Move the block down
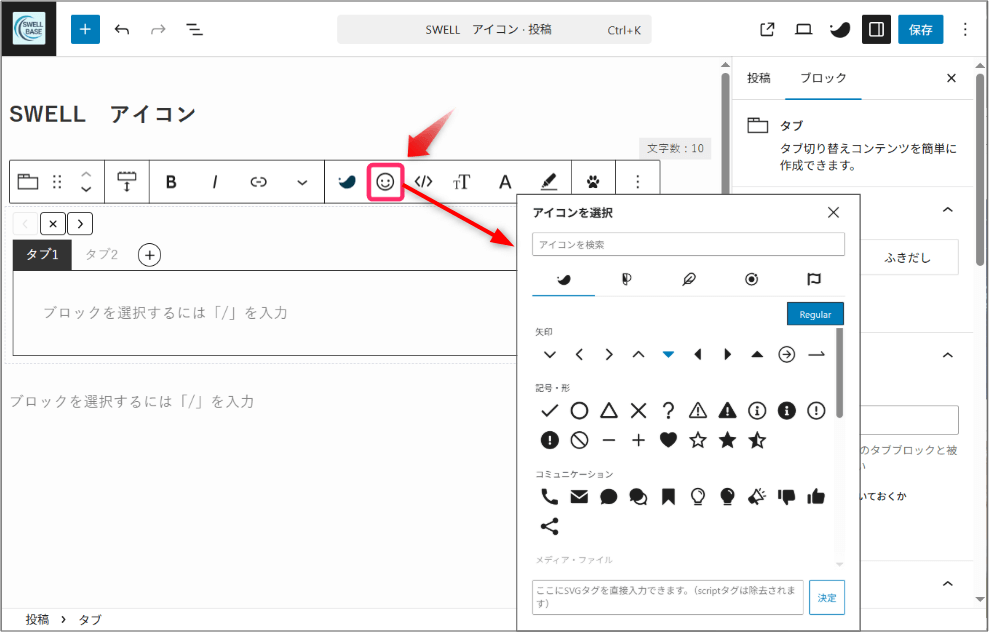 click(86, 189)
